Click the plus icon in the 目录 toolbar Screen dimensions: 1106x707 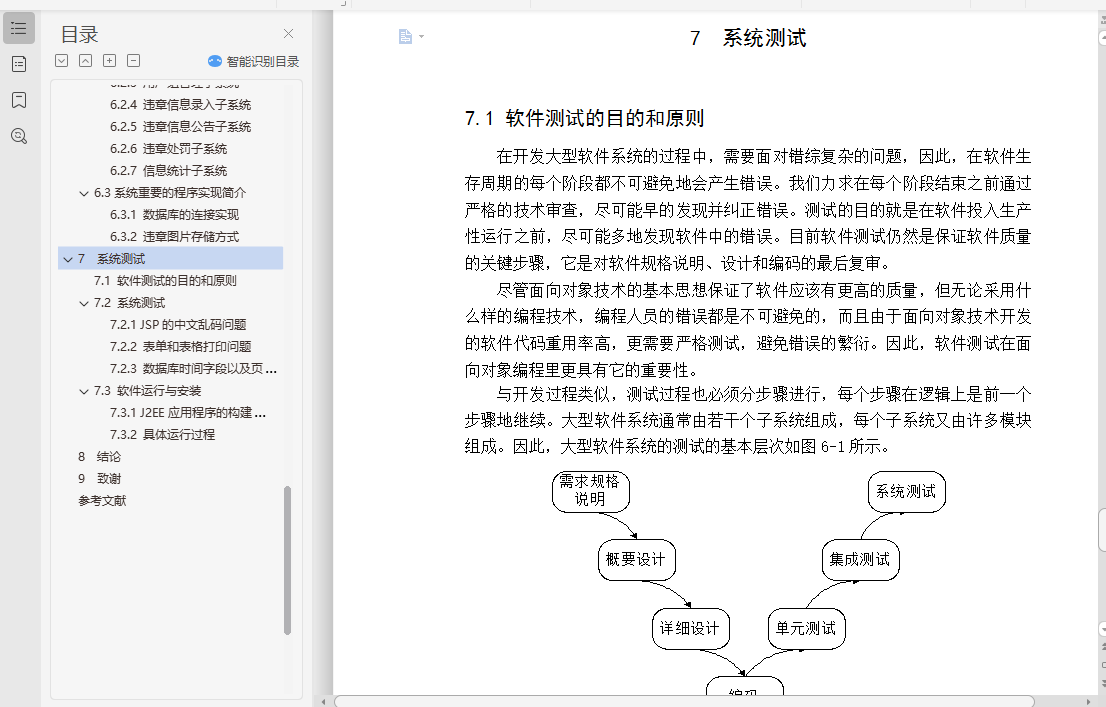click(x=109, y=61)
